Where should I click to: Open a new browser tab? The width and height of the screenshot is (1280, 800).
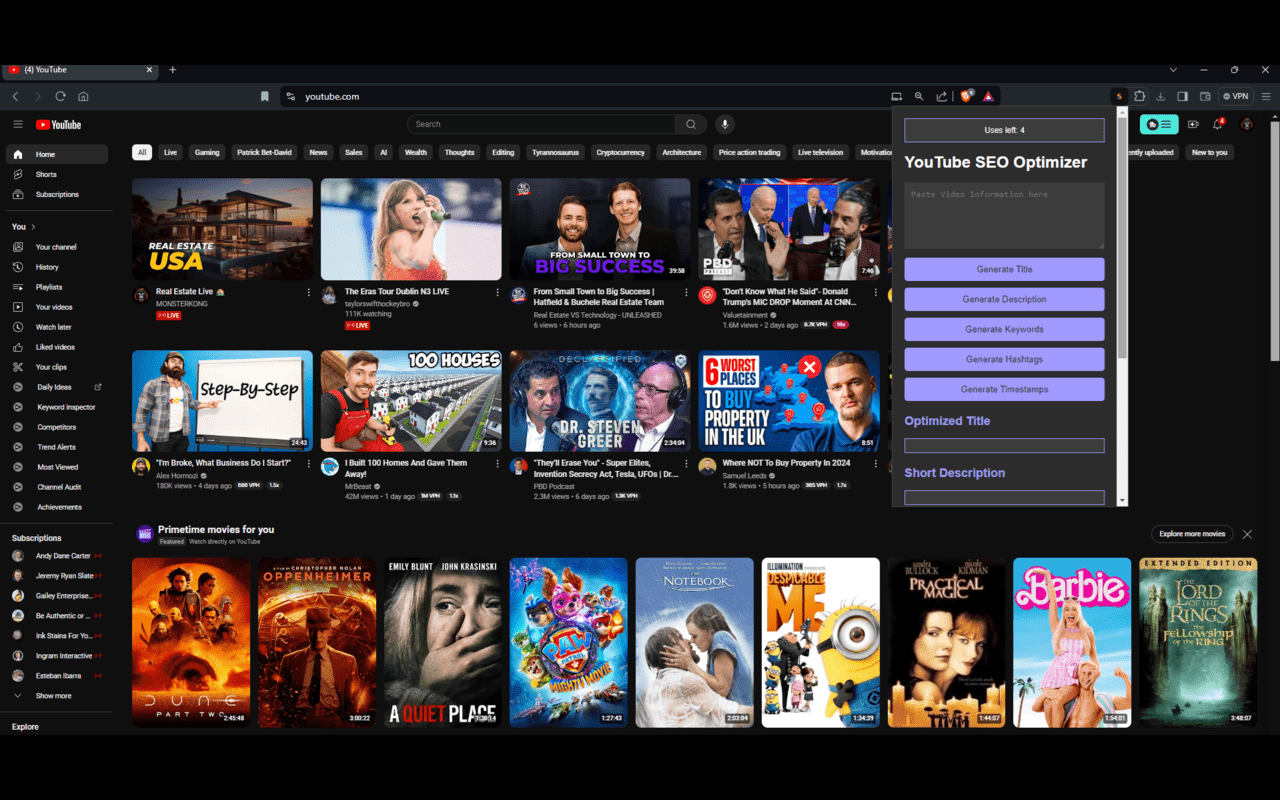[x=172, y=70]
